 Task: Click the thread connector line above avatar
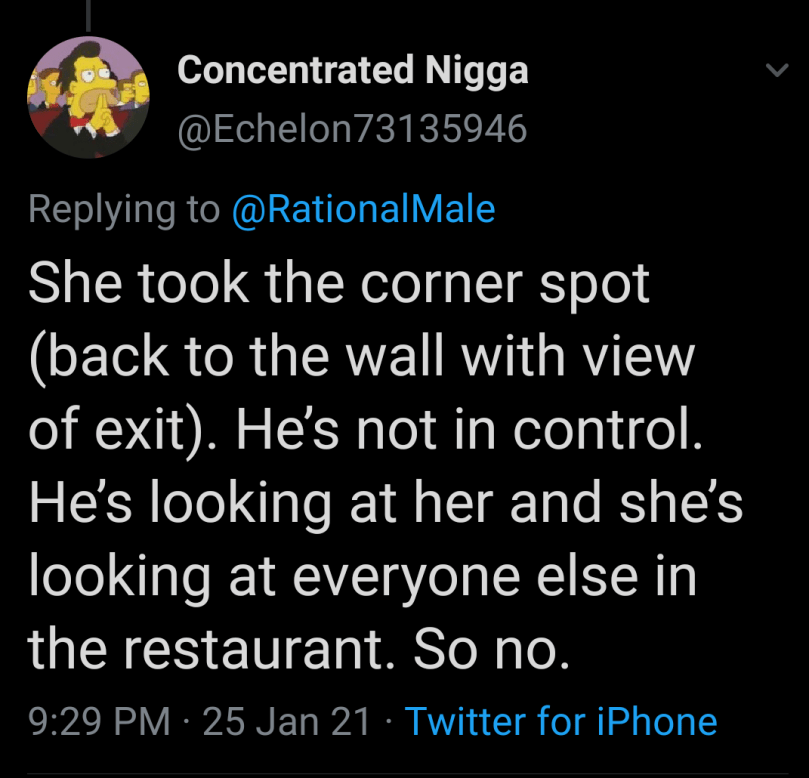pyautogui.click(x=88, y=14)
